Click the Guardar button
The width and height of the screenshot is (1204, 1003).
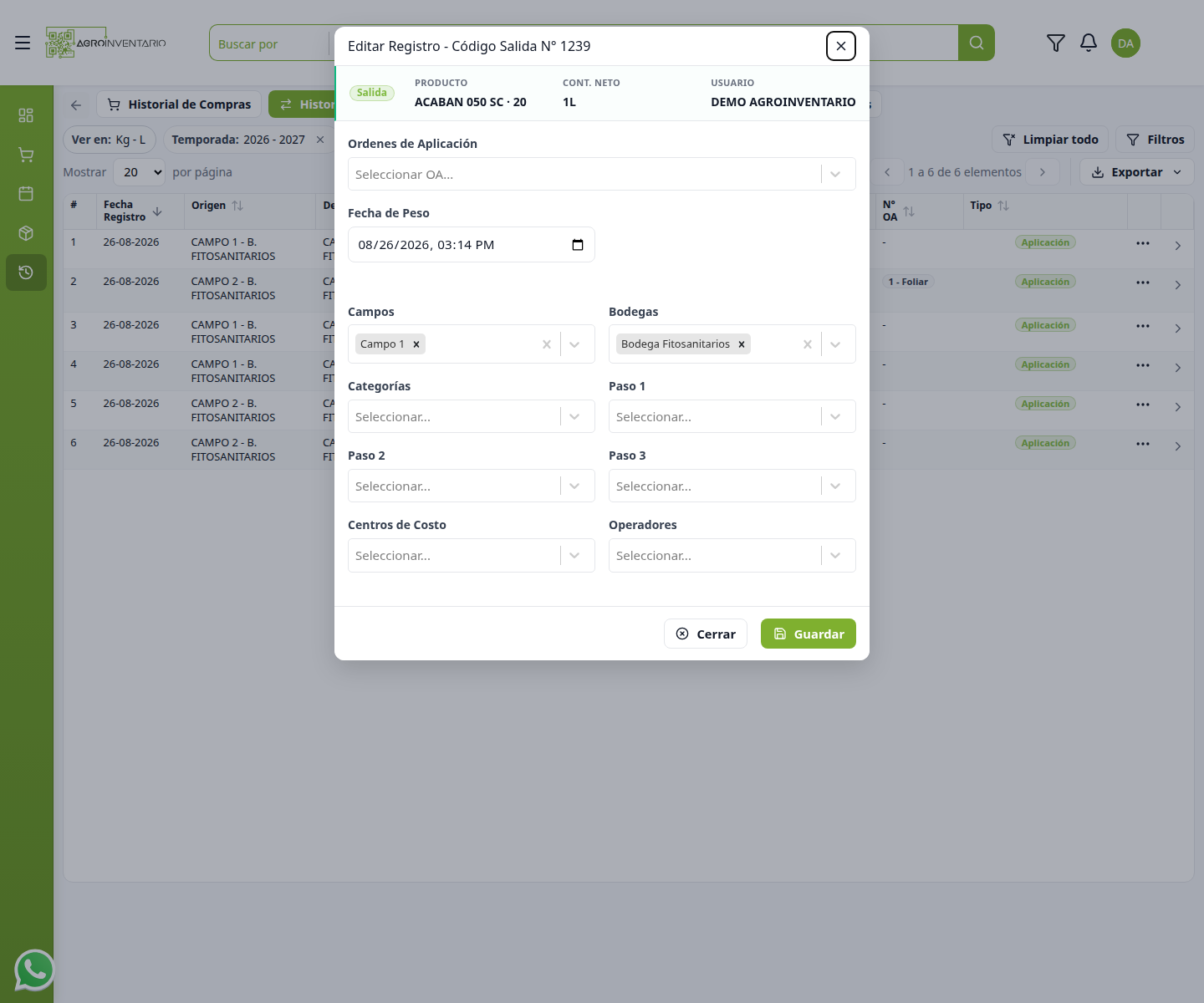(809, 634)
